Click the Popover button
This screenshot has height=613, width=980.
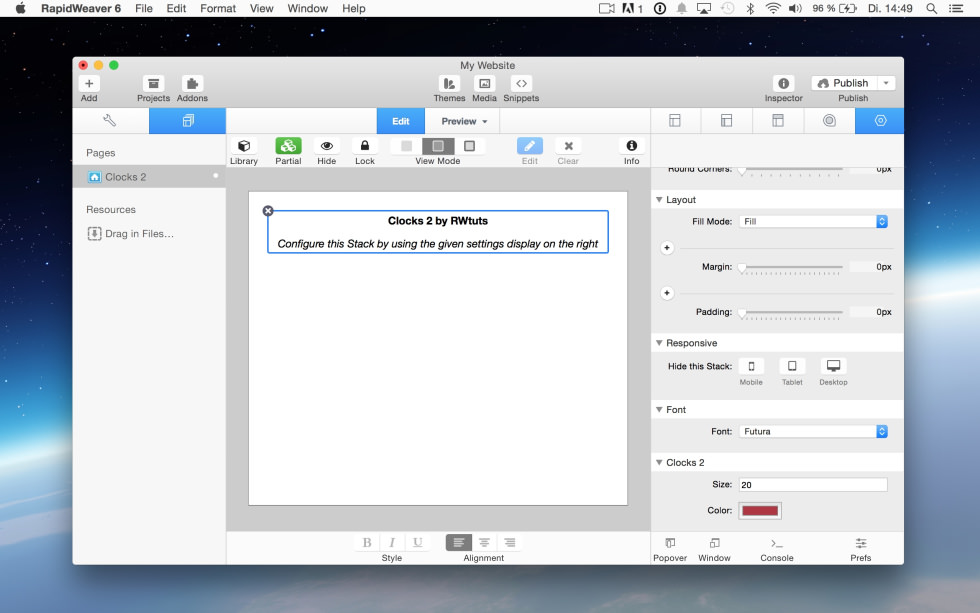click(x=670, y=549)
